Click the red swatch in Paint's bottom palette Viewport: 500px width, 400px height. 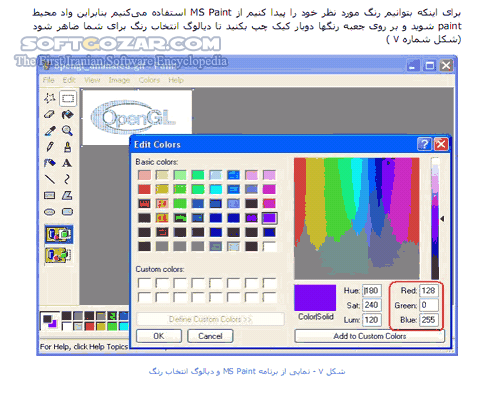[89, 326]
